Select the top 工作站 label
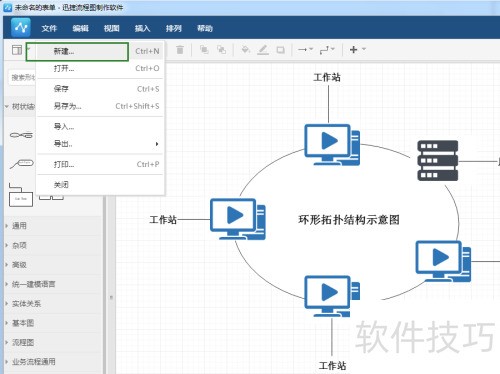Screen dimensions: 500x374 click(327, 77)
